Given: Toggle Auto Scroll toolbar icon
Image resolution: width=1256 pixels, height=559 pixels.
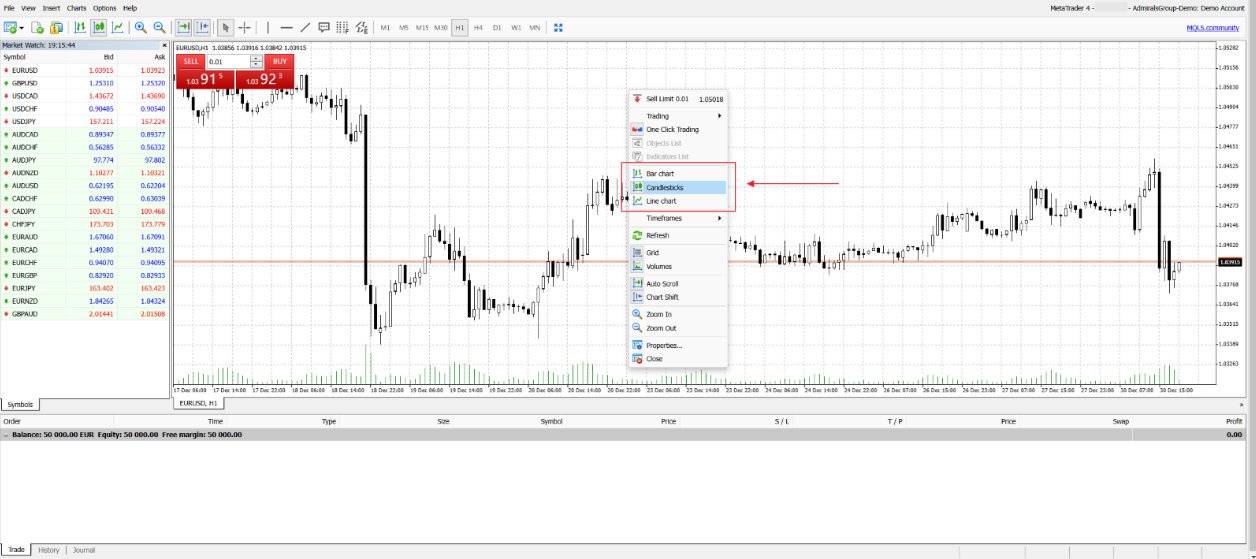Looking at the screenshot, I should tap(184, 28).
